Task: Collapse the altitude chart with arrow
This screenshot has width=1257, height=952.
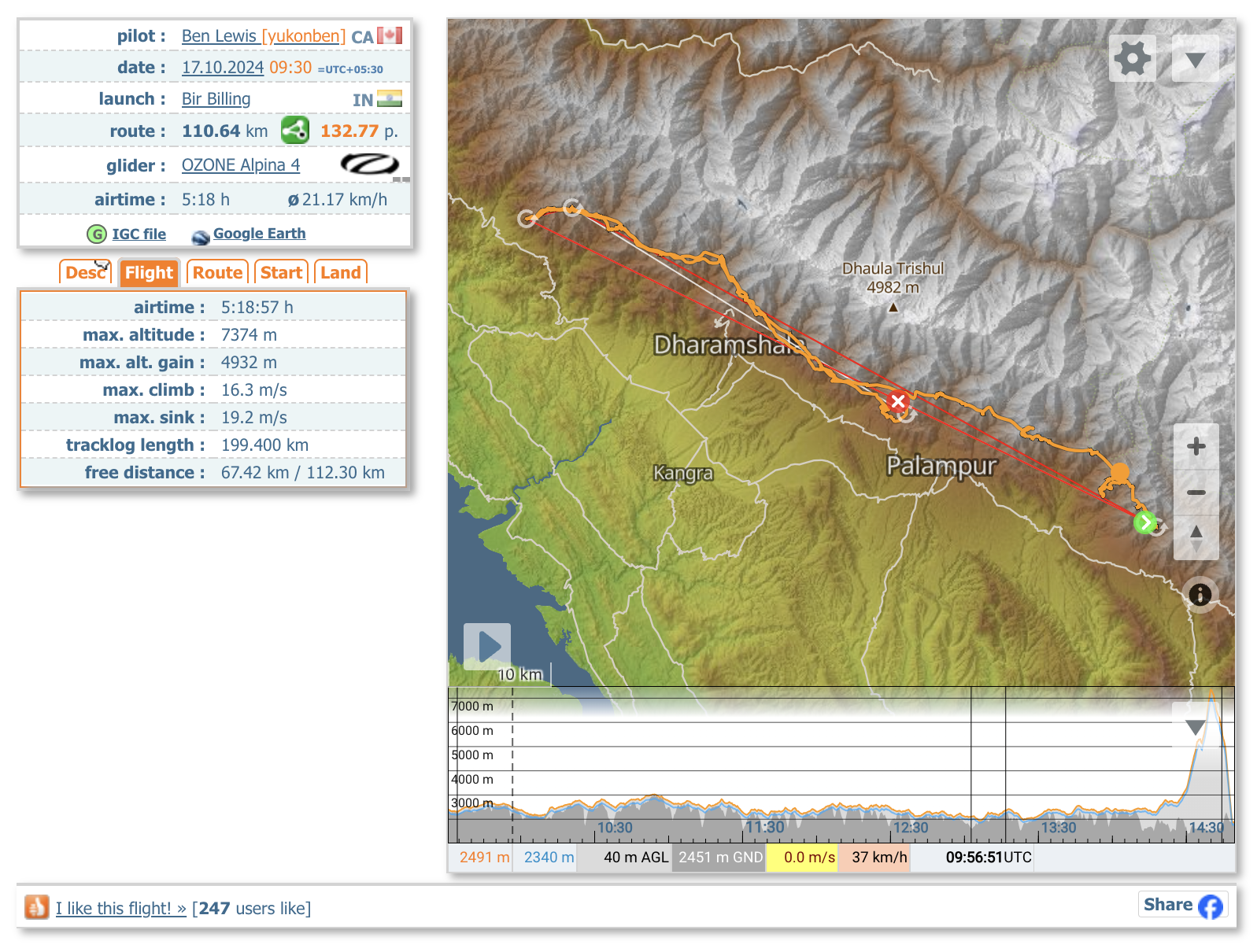Action: click(x=1195, y=727)
